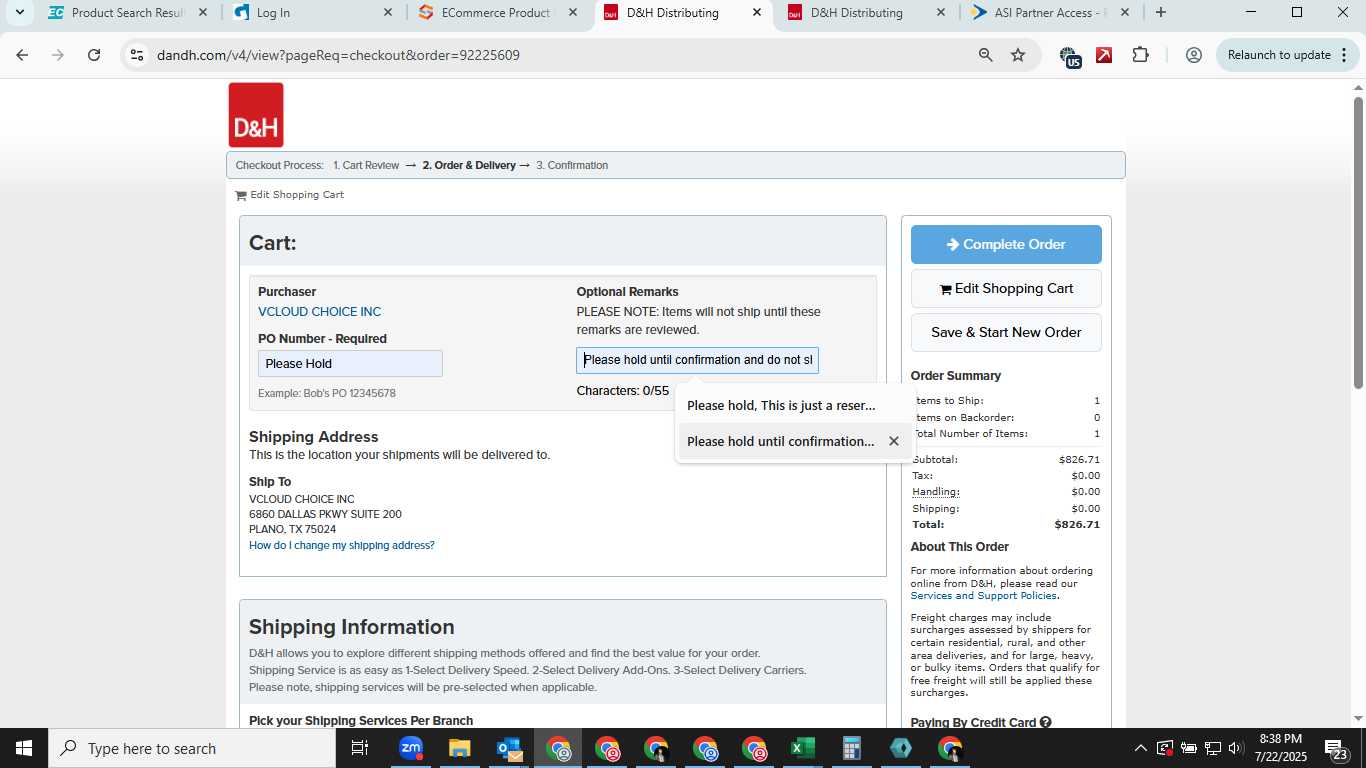Open Chrome's three-dot menu
The image size is (1366, 768).
coord(1346,55)
